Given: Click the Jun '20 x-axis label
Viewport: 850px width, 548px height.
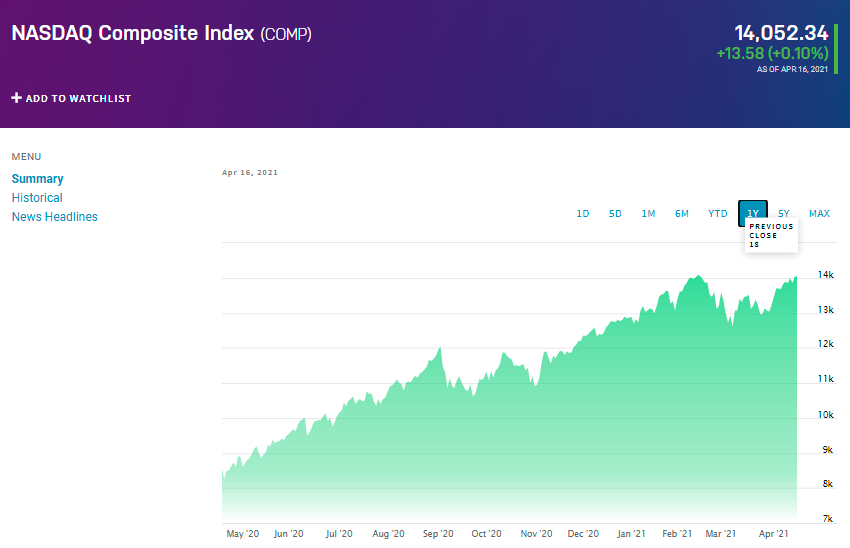Looking at the screenshot, I should [288, 534].
